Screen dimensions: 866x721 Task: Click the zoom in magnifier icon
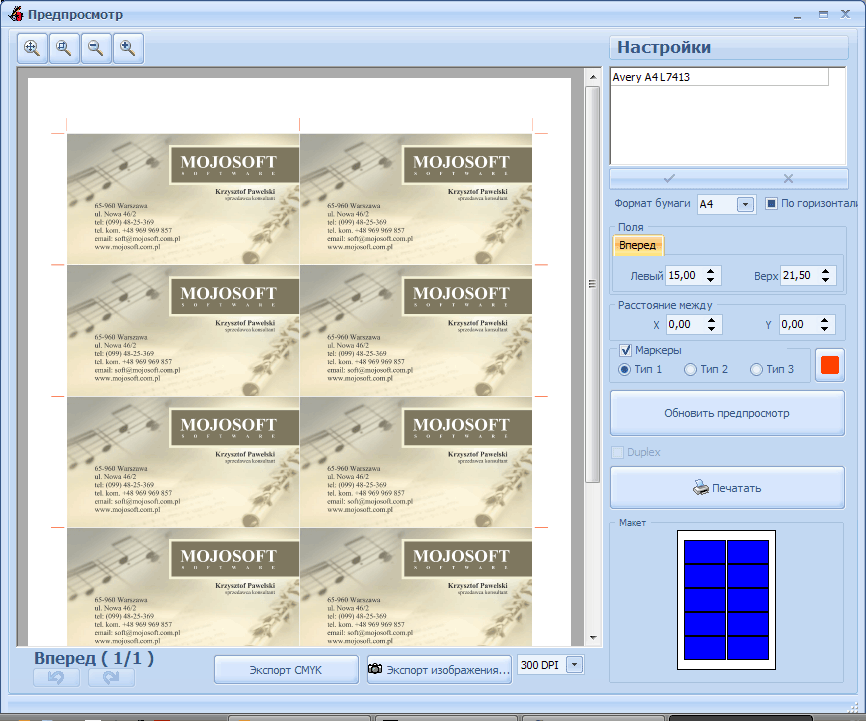(x=128, y=49)
